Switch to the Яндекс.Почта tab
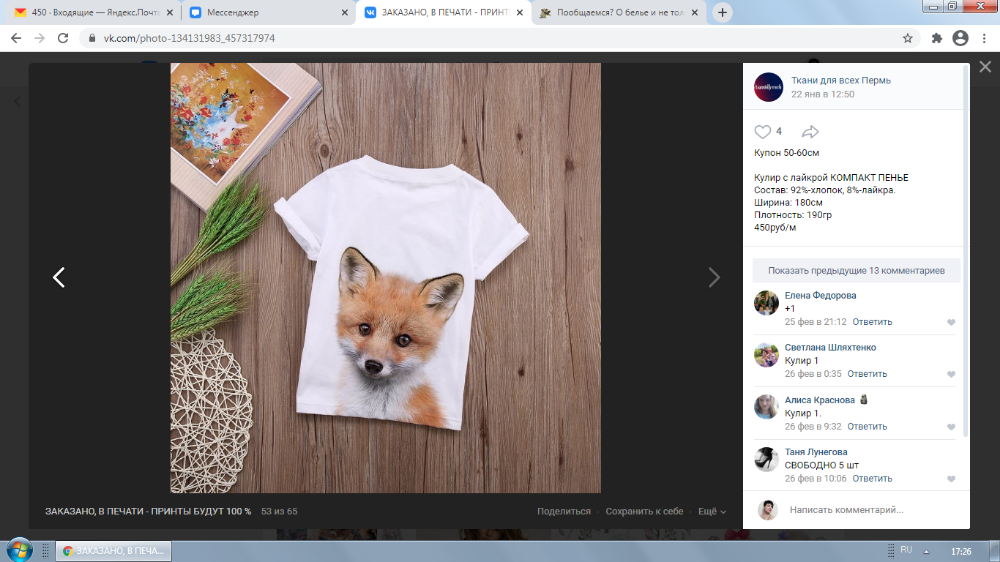 [94, 12]
